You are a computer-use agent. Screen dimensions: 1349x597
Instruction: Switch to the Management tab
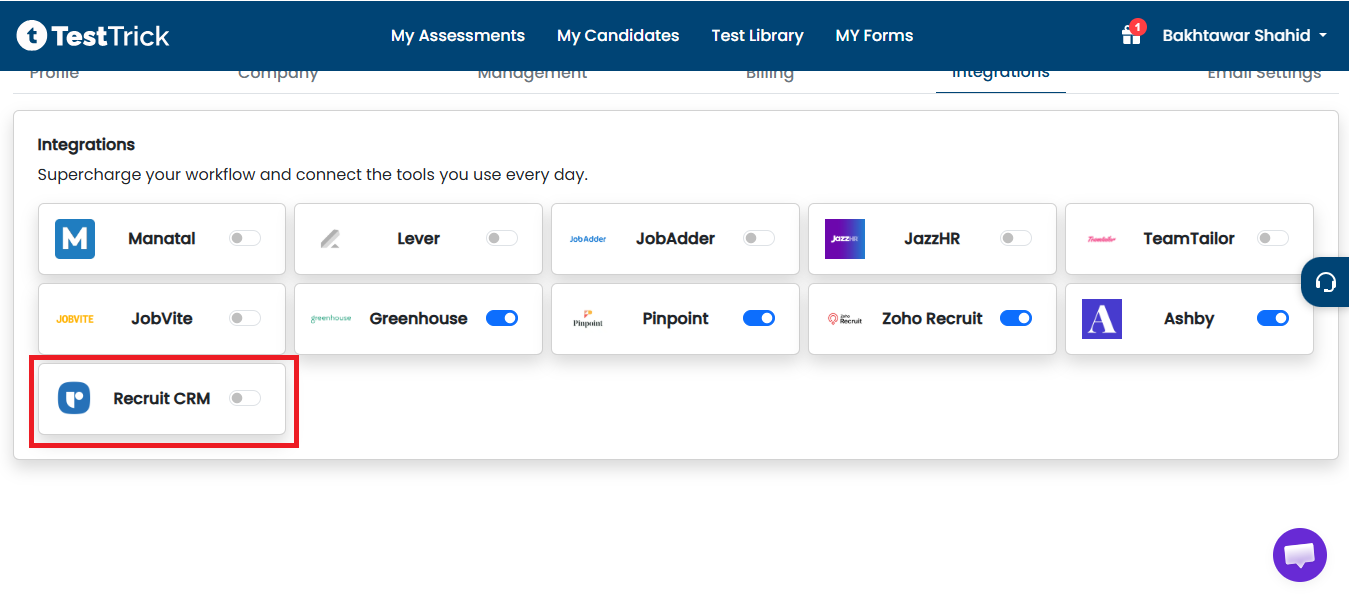[x=532, y=75]
